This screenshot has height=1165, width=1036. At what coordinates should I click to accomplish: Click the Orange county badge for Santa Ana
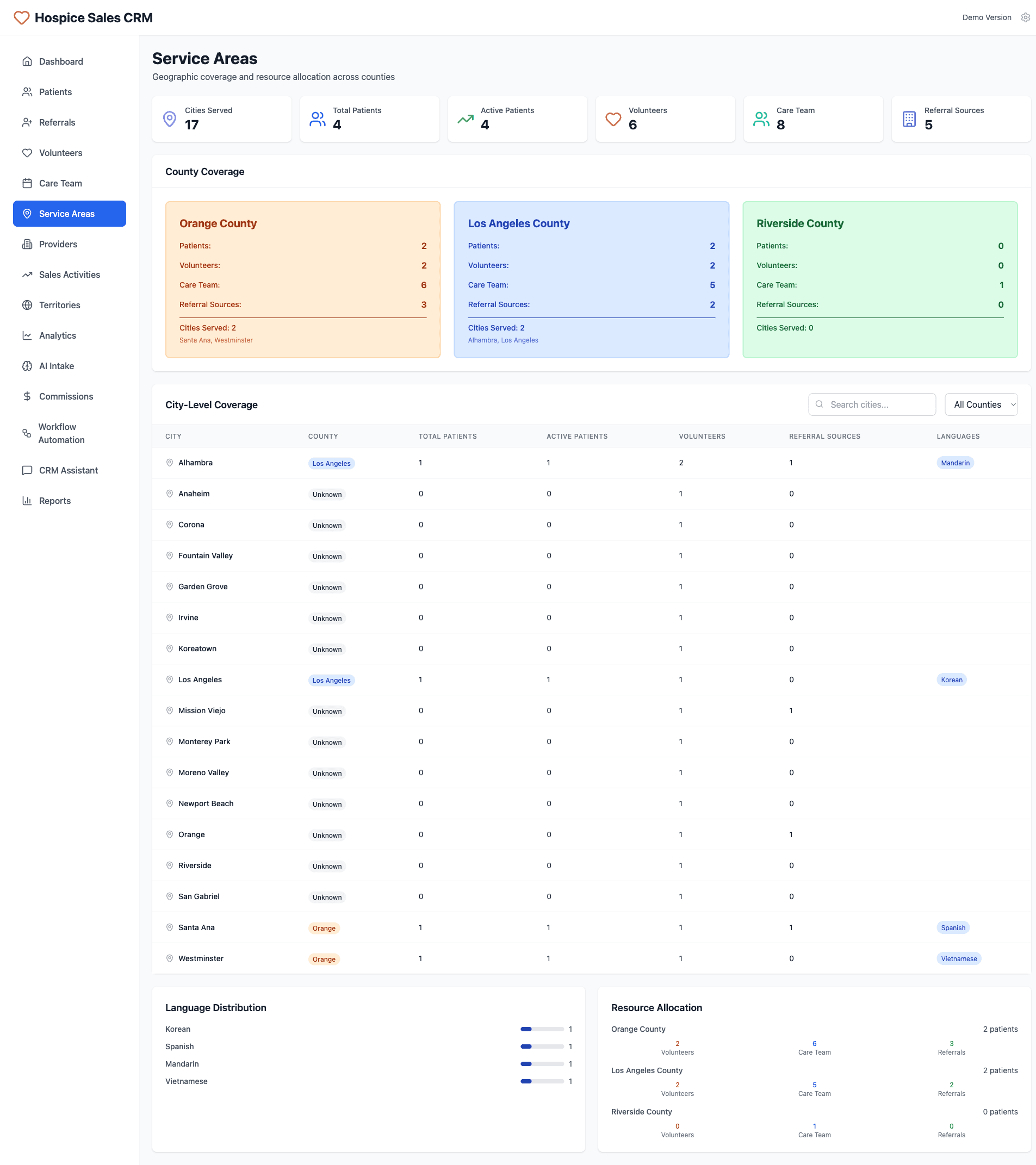click(323, 929)
